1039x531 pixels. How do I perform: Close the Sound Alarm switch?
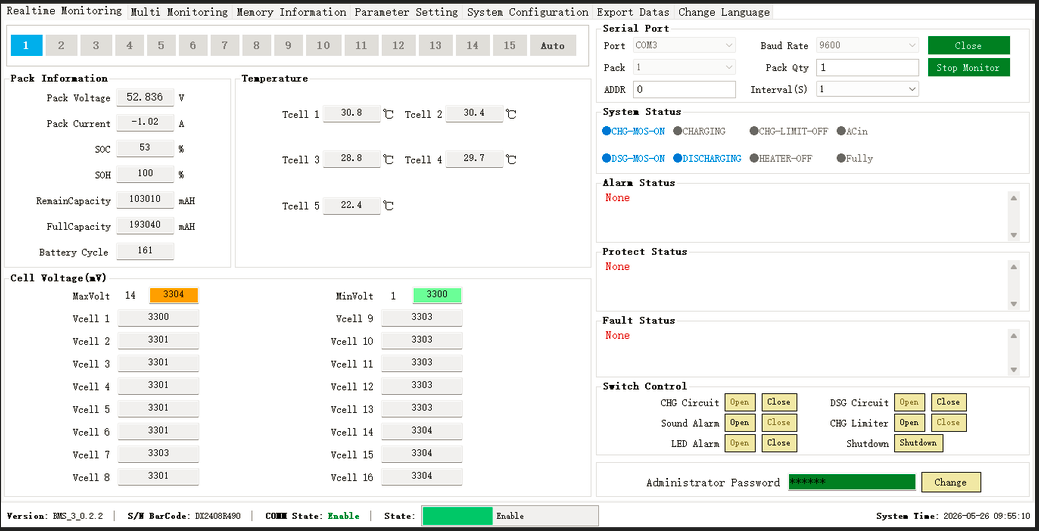779,422
